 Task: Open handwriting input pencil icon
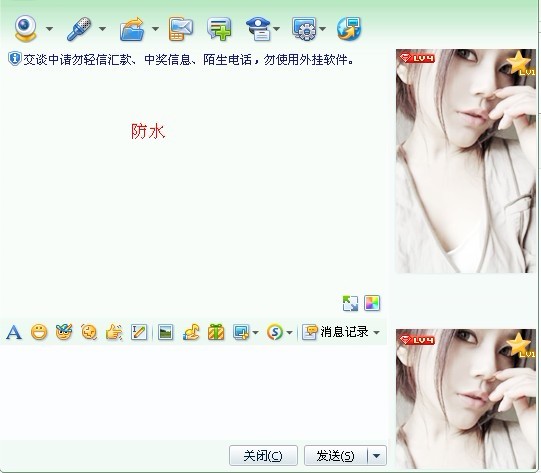(139, 333)
